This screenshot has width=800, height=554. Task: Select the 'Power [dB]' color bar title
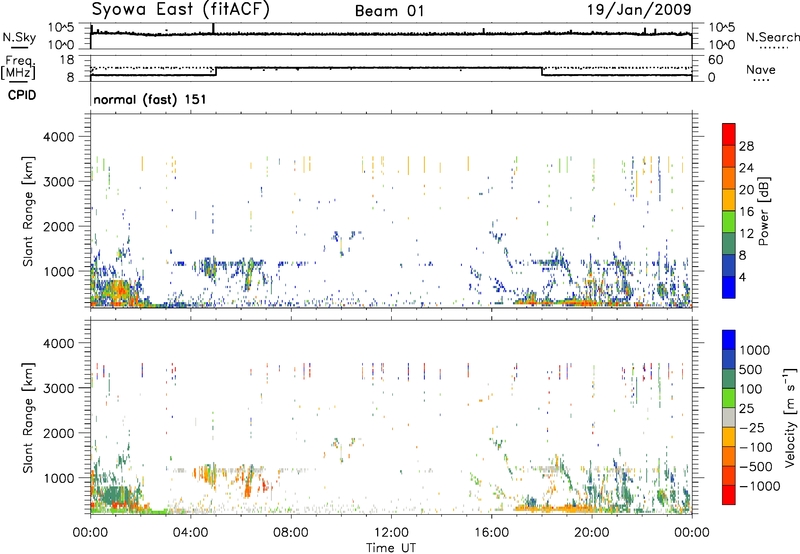pyautogui.click(x=763, y=211)
